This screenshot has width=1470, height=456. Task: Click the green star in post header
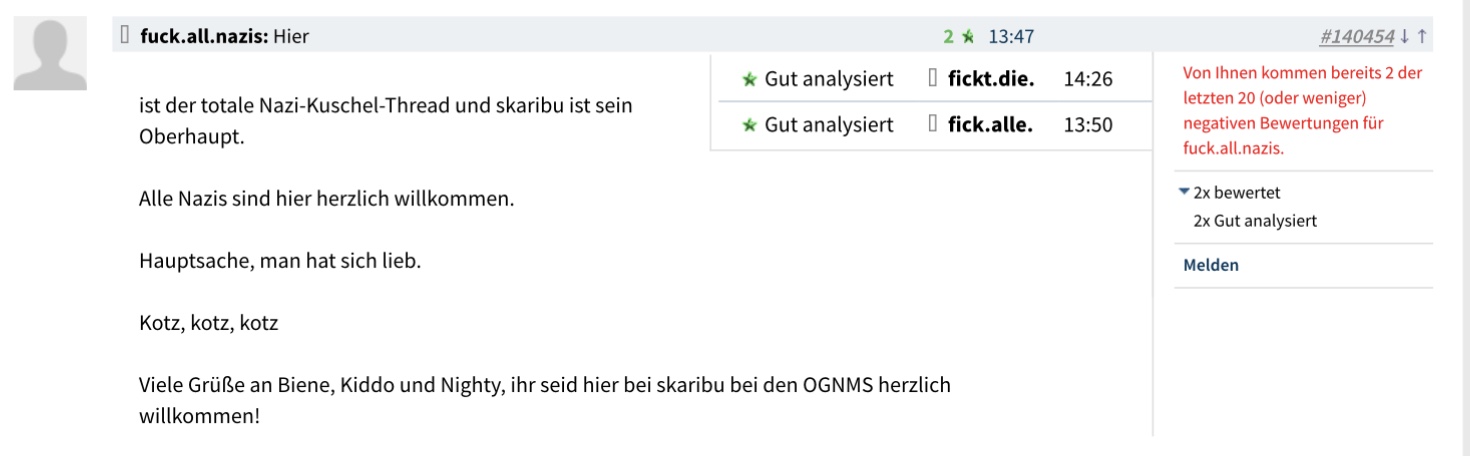[967, 37]
